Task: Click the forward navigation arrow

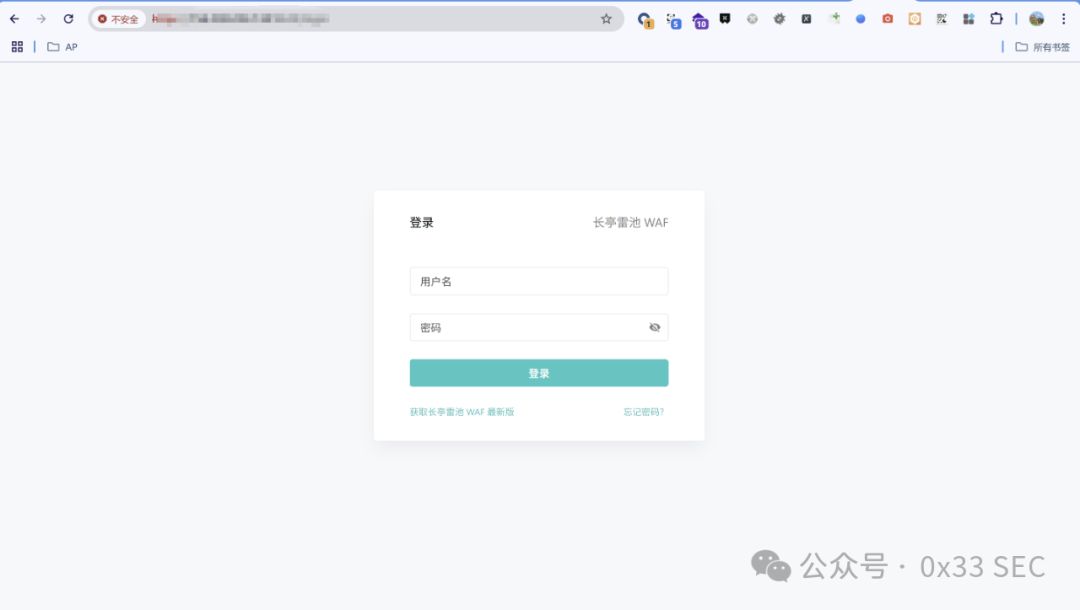Action: [x=40, y=18]
